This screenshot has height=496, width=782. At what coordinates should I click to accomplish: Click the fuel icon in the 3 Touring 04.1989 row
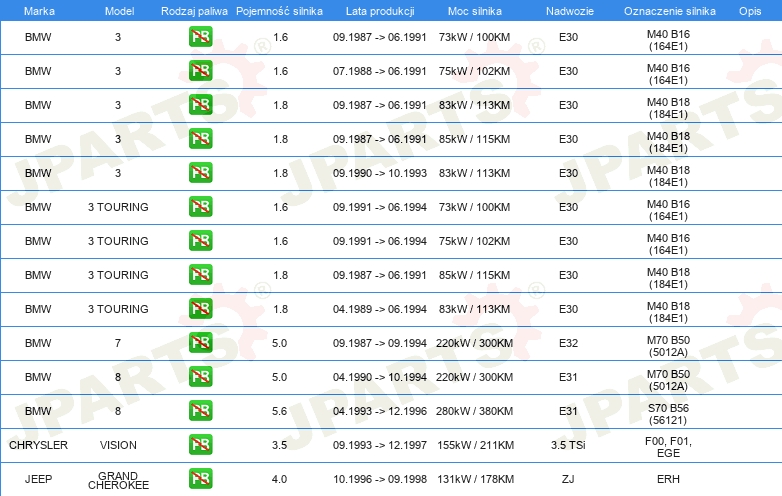(x=200, y=309)
